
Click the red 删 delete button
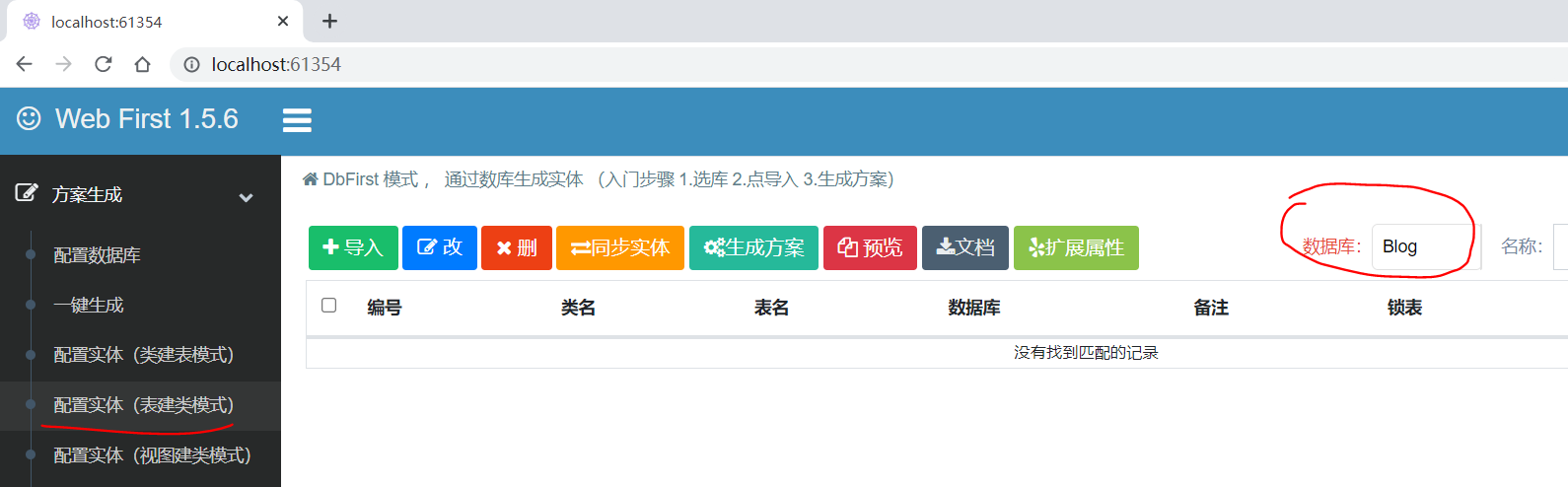(x=517, y=247)
